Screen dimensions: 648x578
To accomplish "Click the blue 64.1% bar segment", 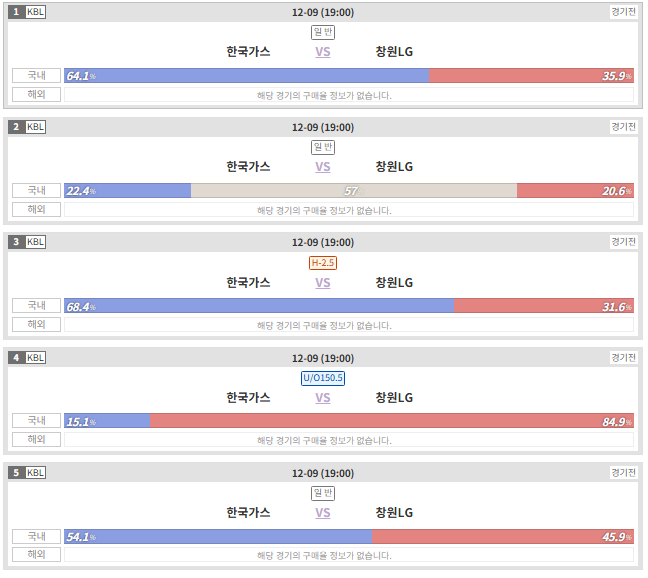I will tap(247, 76).
